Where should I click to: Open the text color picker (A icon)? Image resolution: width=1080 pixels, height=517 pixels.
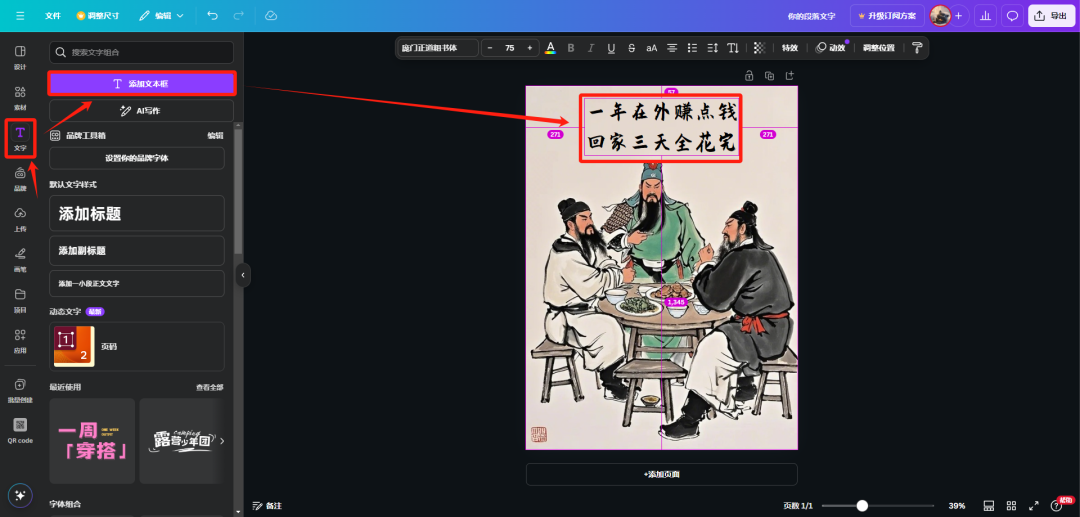coord(550,48)
